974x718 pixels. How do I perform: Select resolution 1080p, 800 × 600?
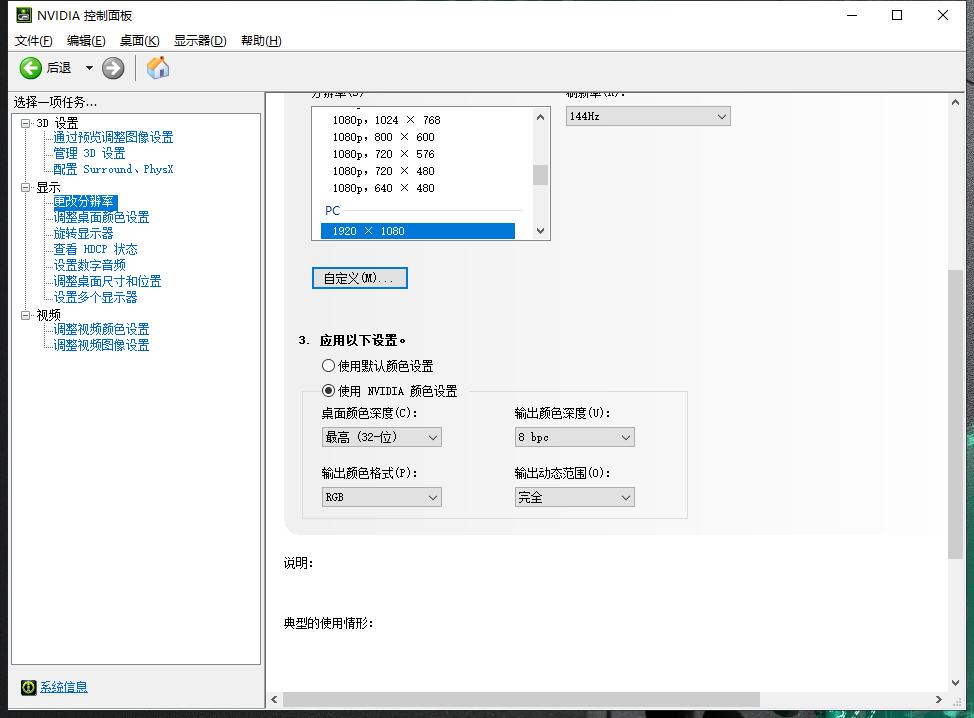click(x=383, y=137)
